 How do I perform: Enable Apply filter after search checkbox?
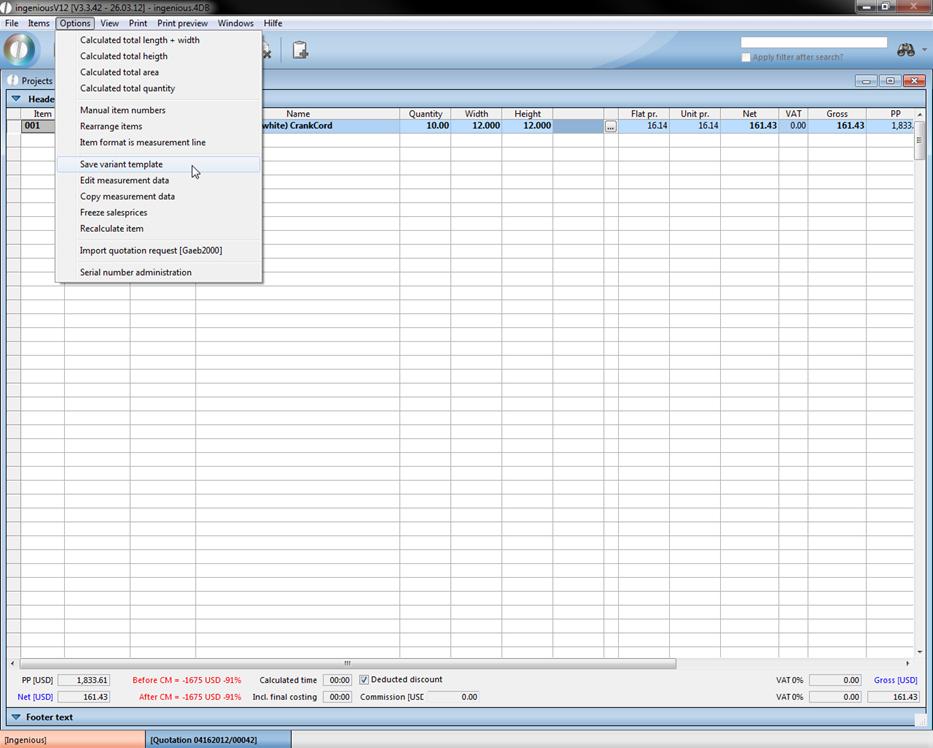[x=746, y=58]
